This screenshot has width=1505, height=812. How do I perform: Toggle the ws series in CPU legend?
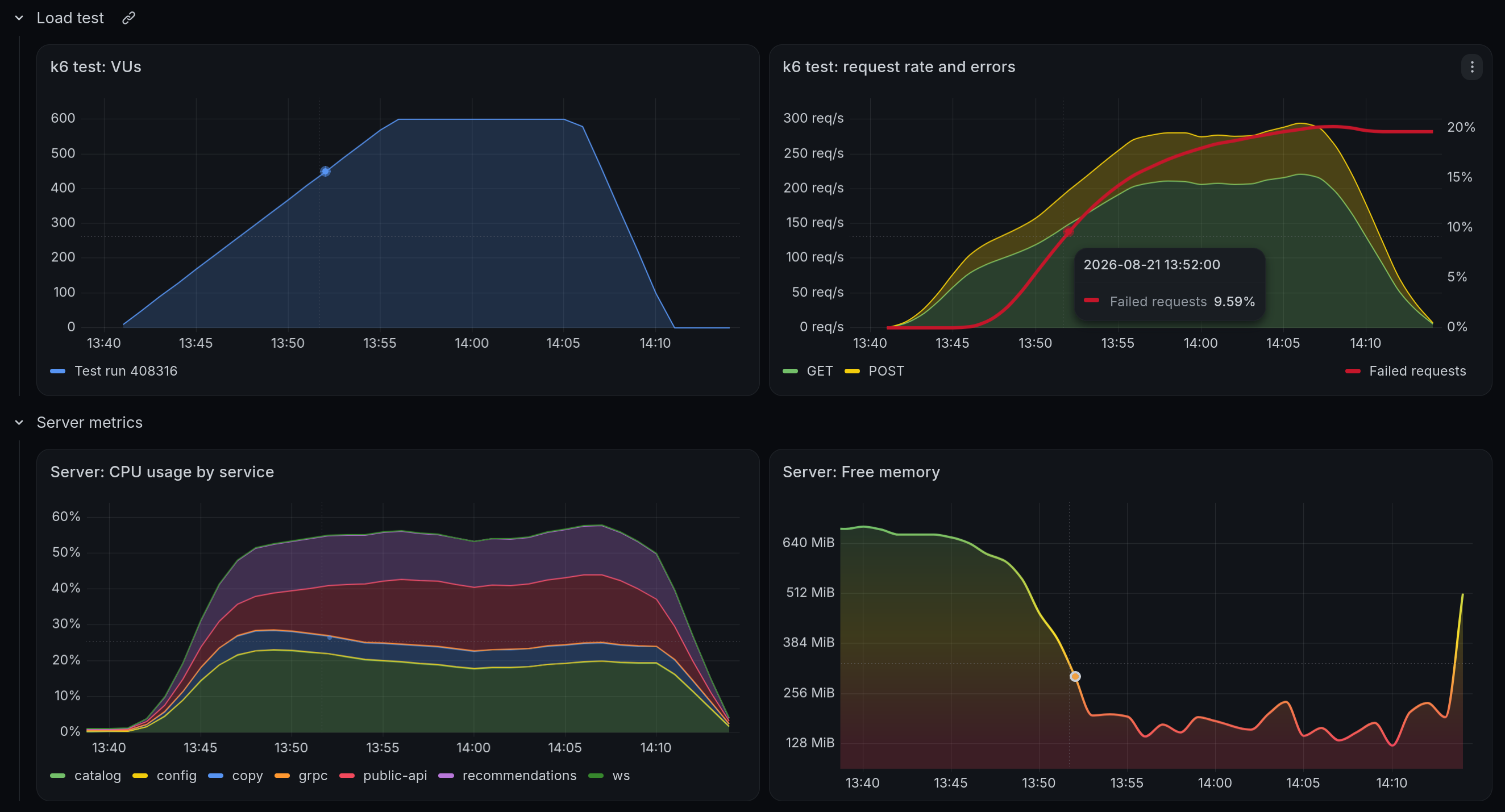point(609,776)
